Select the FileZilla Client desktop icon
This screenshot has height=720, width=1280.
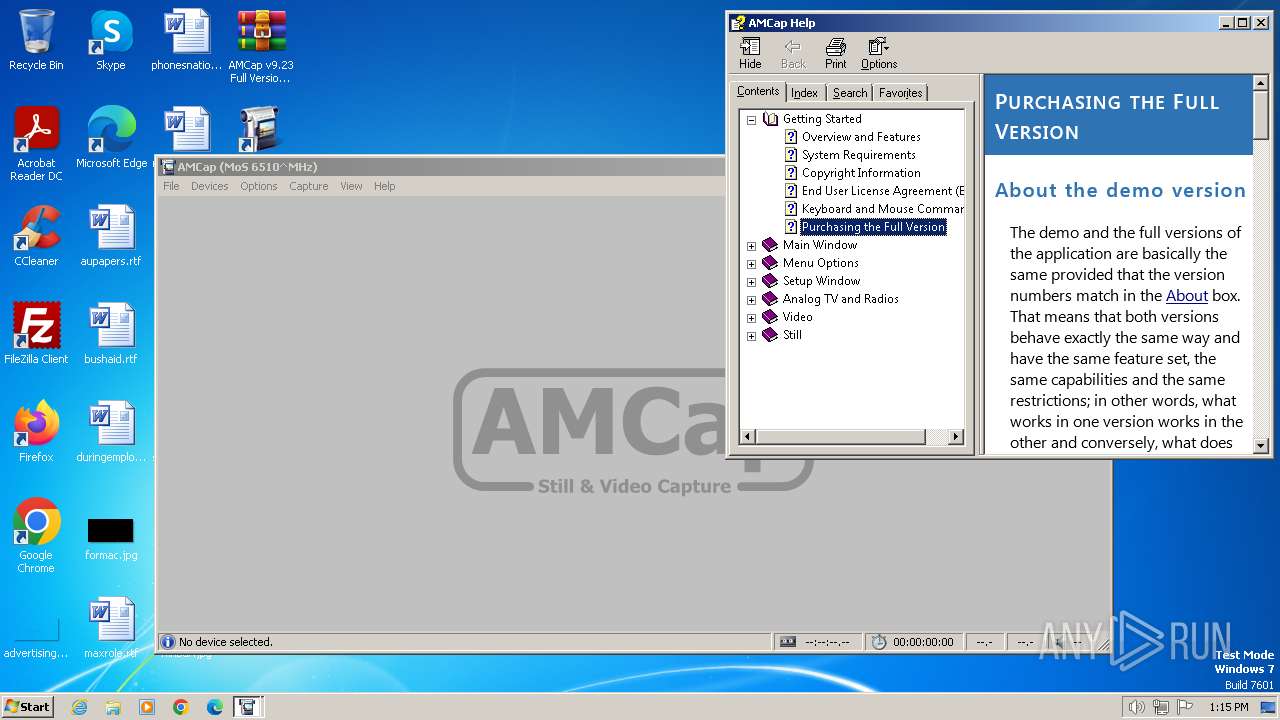coord(36,333)
